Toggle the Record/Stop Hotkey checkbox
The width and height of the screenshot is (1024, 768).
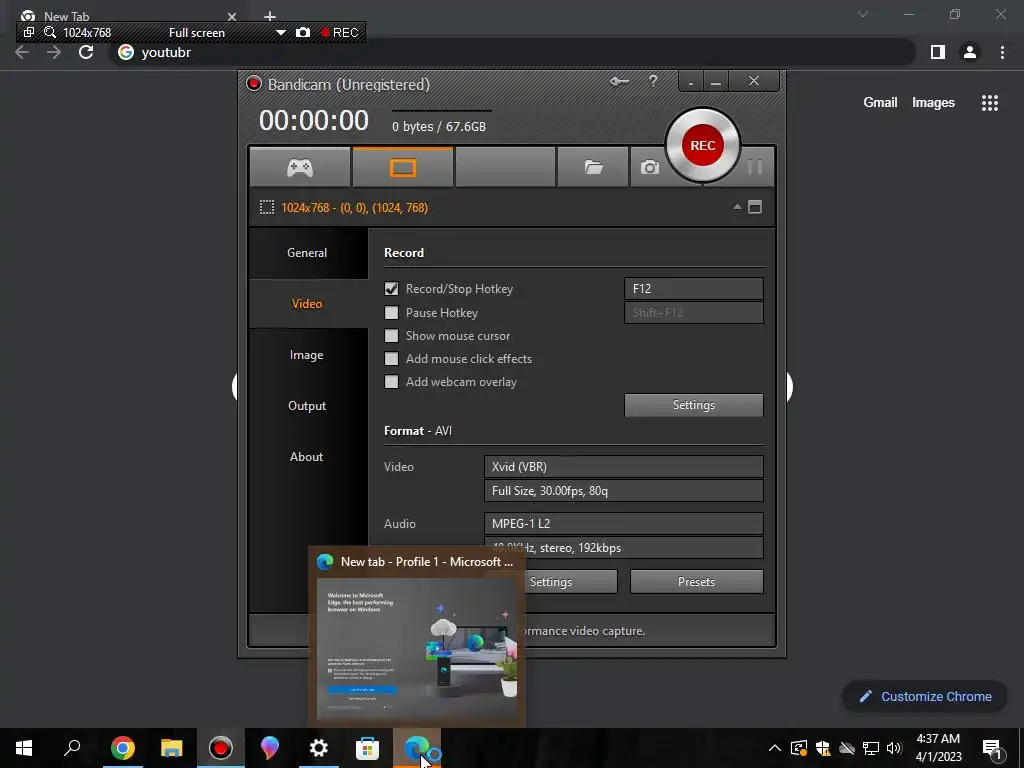click(x=391, y=289)
